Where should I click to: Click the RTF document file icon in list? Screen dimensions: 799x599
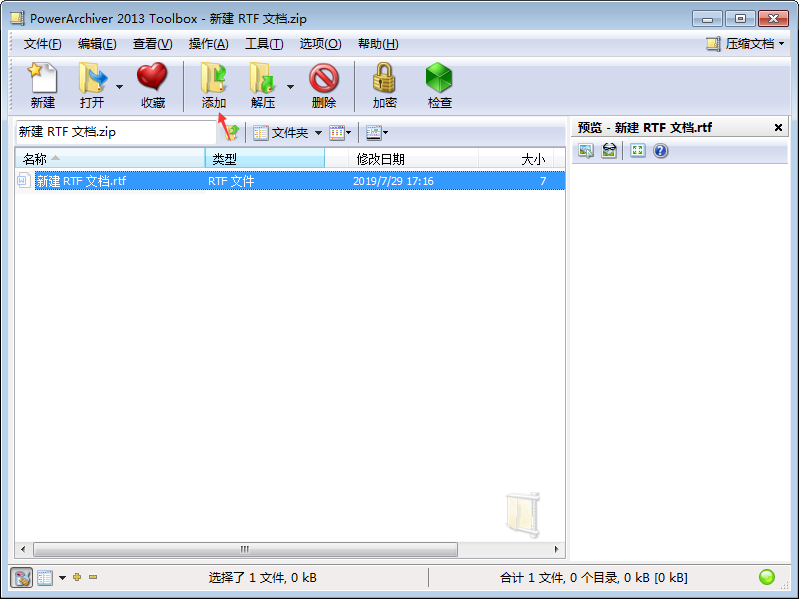coord(24,180)
